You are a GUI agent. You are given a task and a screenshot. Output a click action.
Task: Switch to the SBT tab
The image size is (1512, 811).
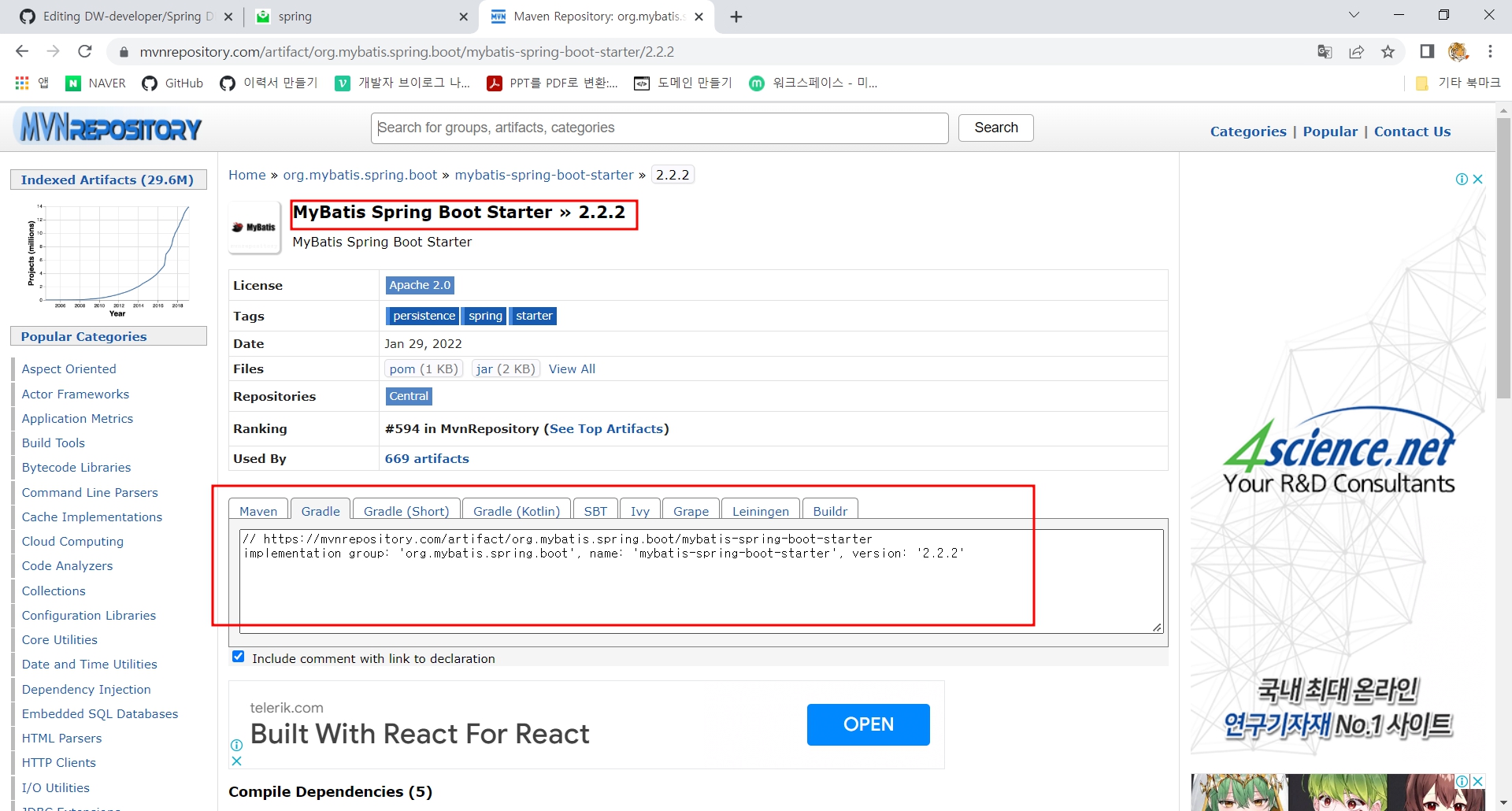(595, 510)
